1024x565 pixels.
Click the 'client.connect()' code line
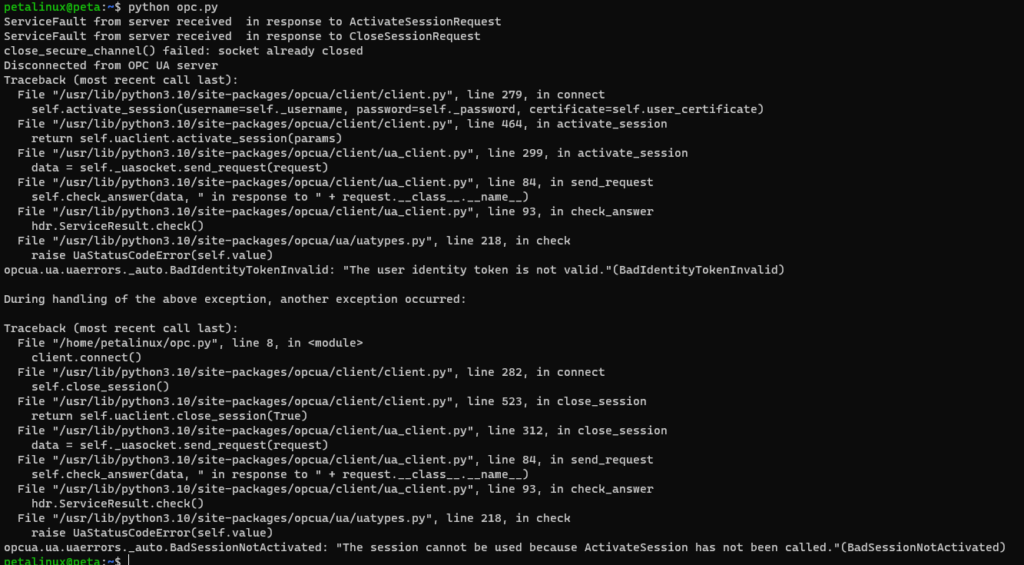(x=86, y=358)
